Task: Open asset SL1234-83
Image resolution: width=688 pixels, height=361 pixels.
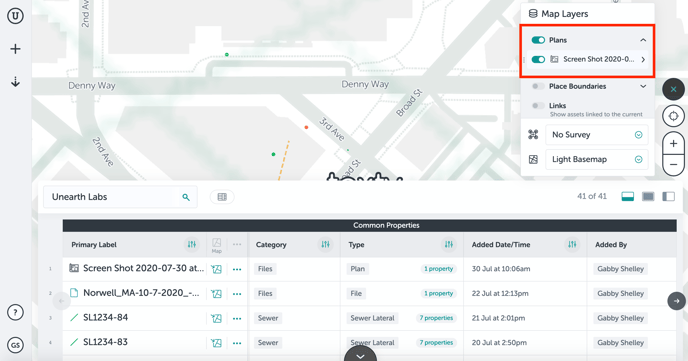Action: coord(106,342)
